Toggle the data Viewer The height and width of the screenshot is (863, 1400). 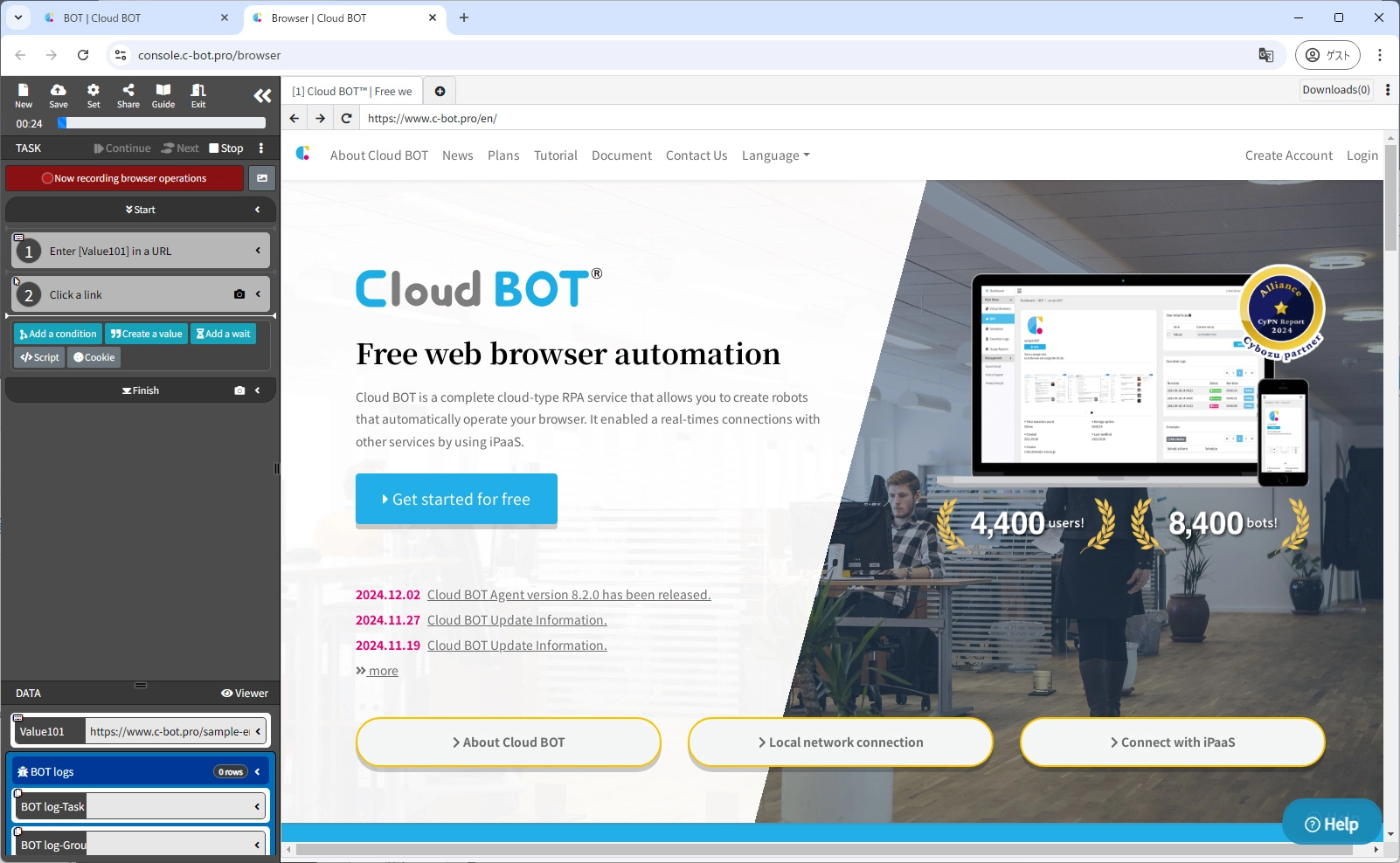click(x=245, y=694)
